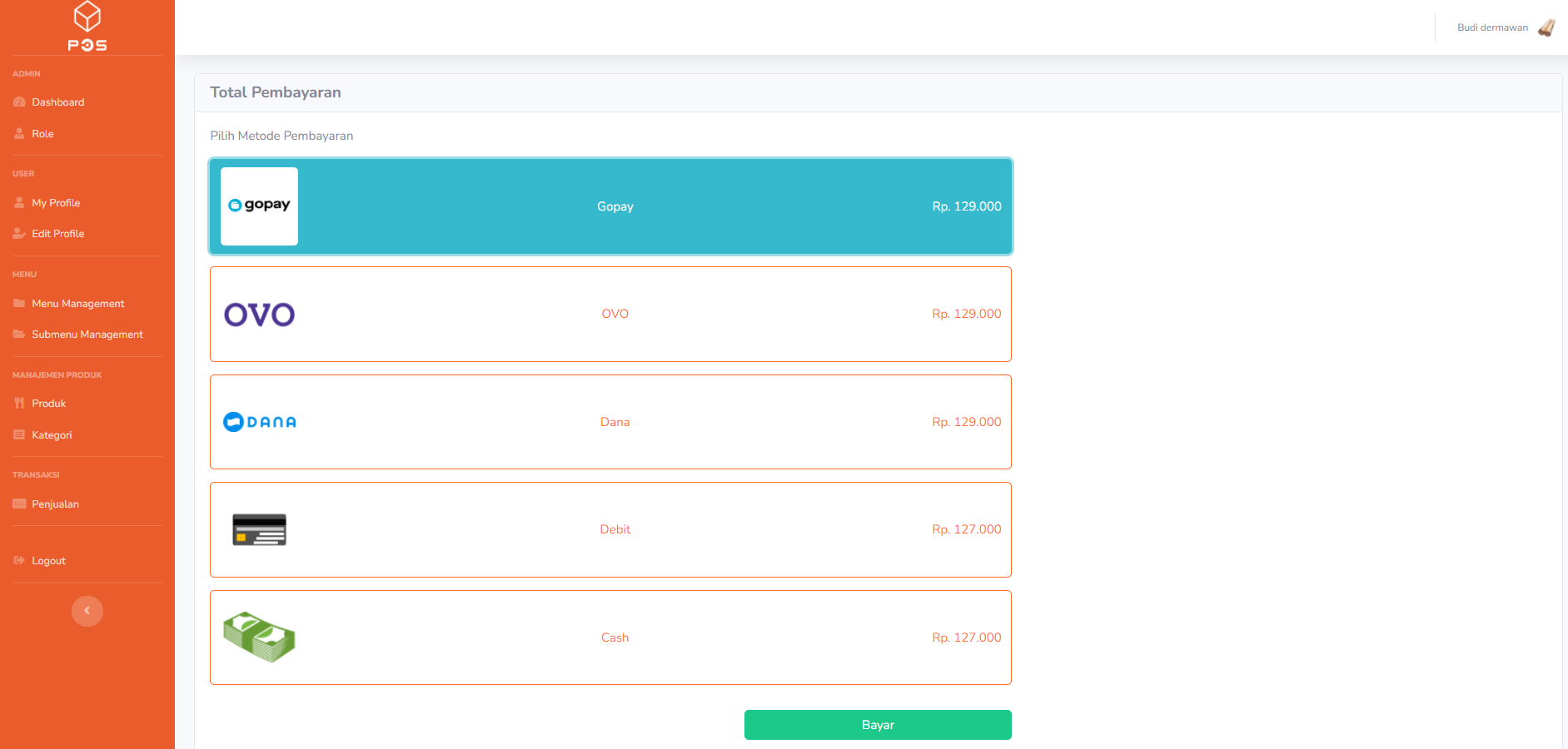
Task: Click the Submenu Management open-folder icon
Action: pyautogui.click(x=19, y=335)
